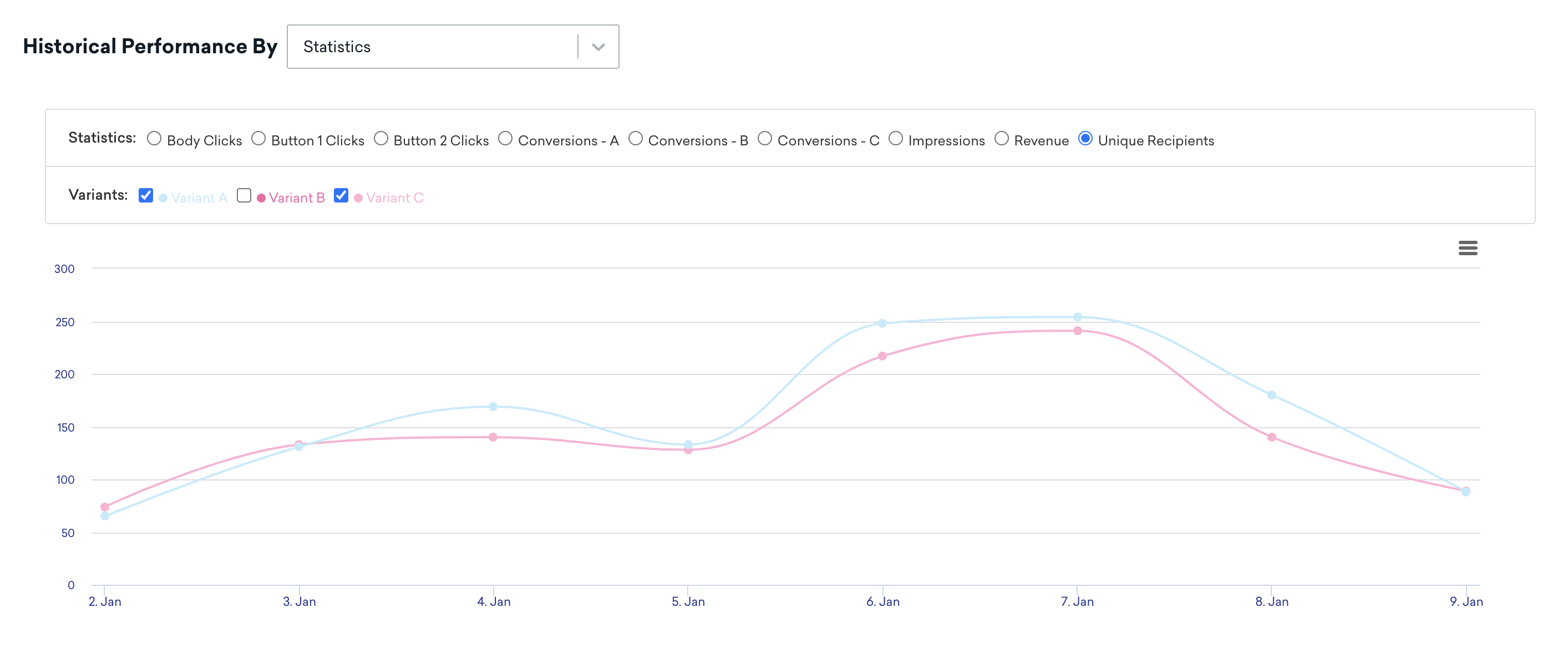Toggle Variant B checkbox off
The width and height of the screenshot is (1568, 648).
(244, 196)
